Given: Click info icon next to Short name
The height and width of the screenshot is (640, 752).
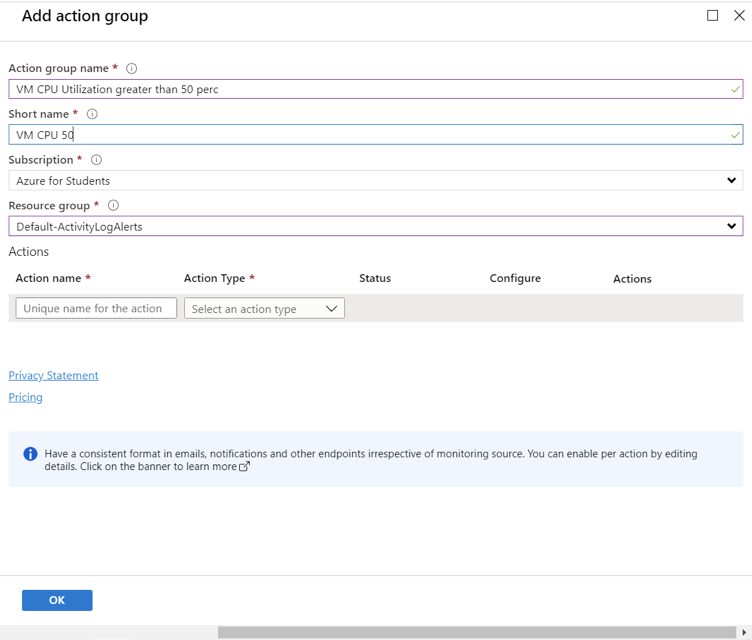Looking at the screenshot, I should click(92, 115).
